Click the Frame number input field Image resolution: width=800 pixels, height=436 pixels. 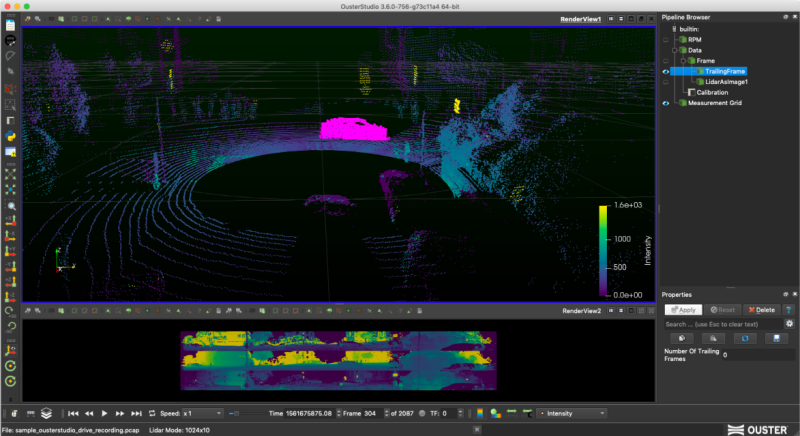(x=373, y=414)
